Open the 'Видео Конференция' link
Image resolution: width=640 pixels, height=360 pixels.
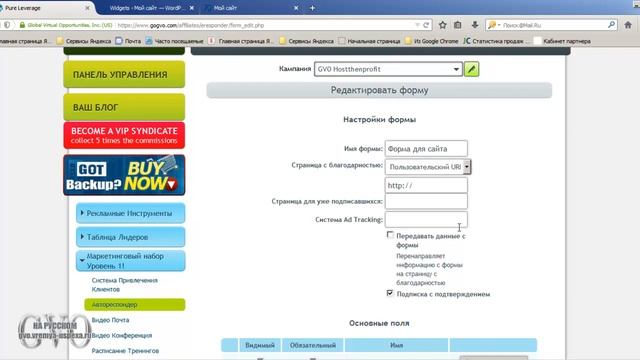pyautogui.click(x=122, y=336)
